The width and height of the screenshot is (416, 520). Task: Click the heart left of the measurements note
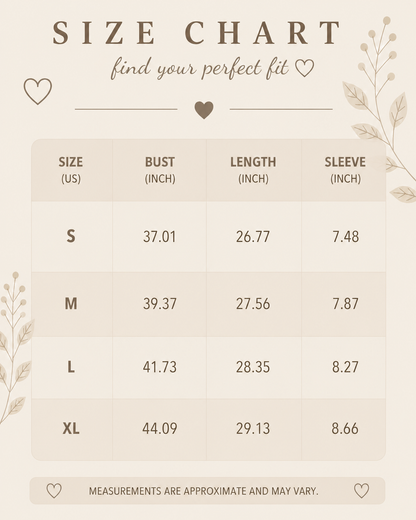click(x=54, y=491)
